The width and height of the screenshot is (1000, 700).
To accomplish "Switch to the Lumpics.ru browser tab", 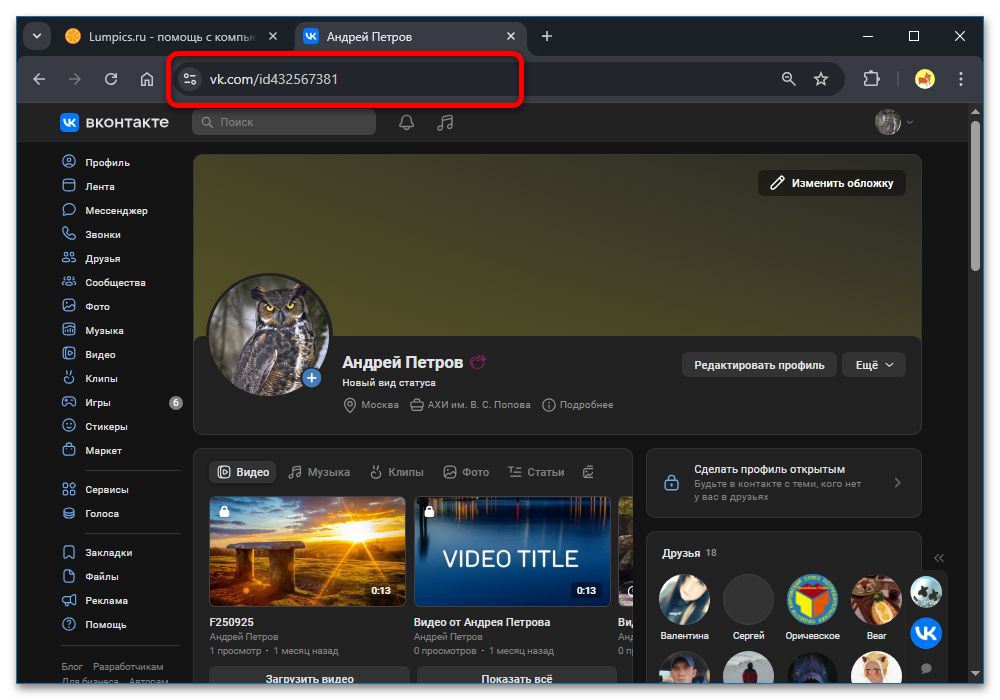I will coord(172,36).
